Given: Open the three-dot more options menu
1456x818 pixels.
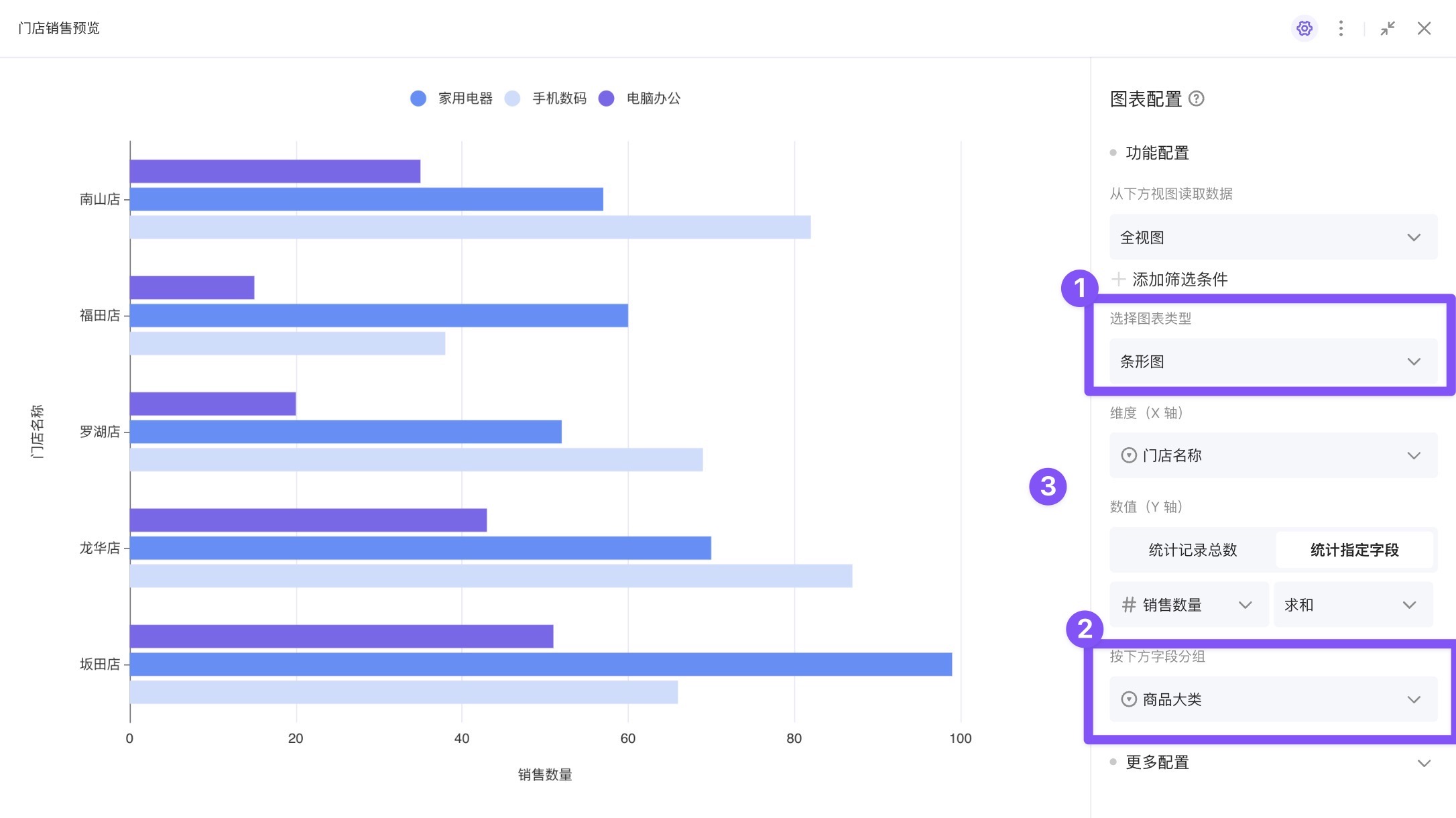Looking at the screenshot, I should (1341, 28).
